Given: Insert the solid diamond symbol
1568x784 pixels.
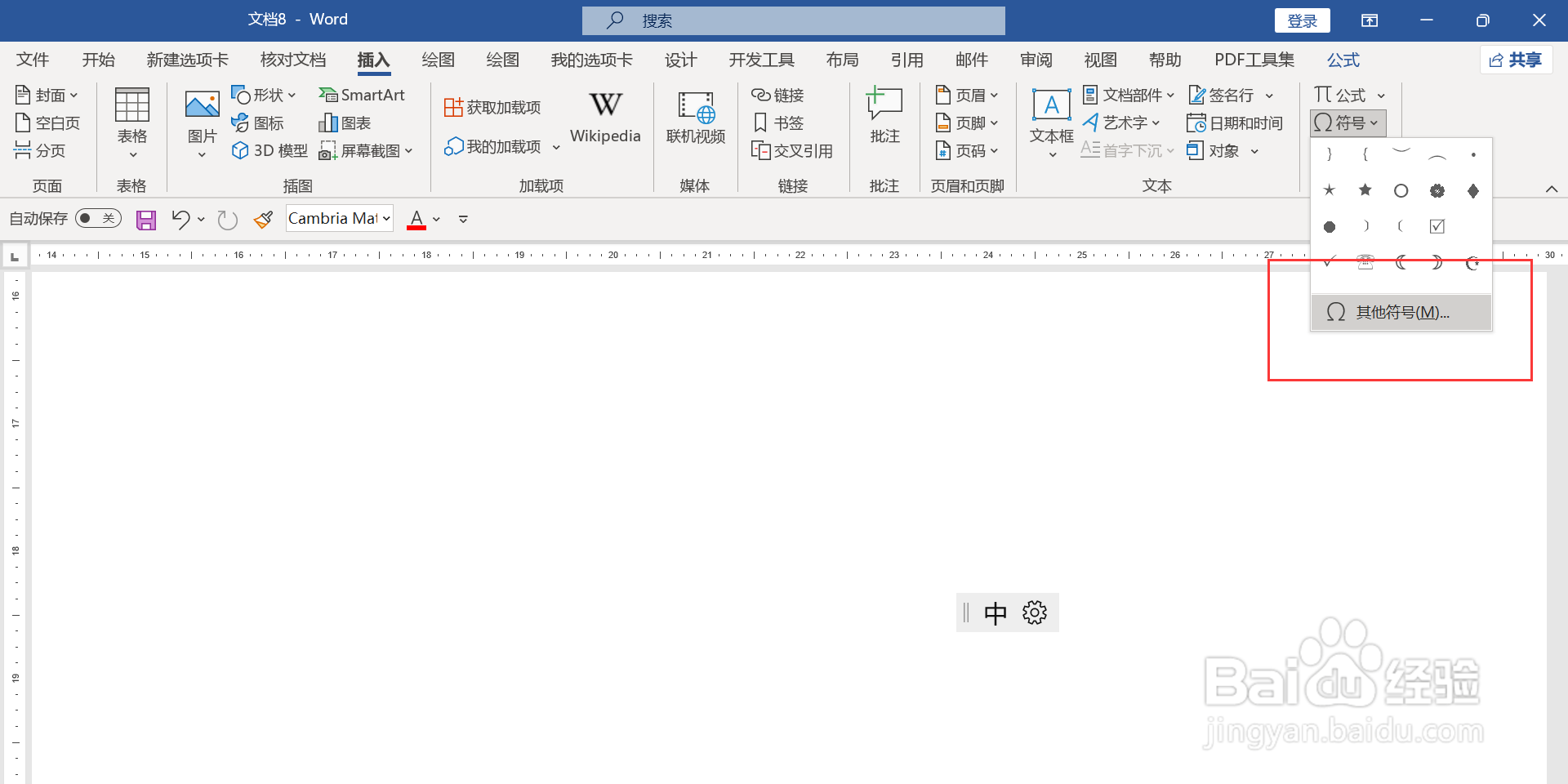Looking at the screenshot, I should pyautogui.click(x=1473, y=190).
